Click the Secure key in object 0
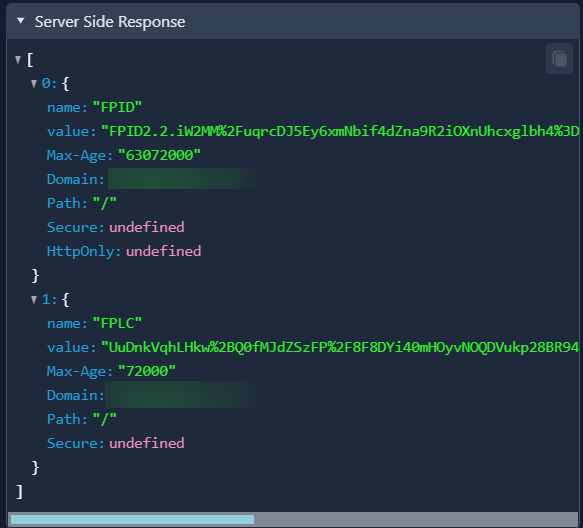The width and height of the screenshot is (583, 528). pyautogui.click(x=75, y=227)
